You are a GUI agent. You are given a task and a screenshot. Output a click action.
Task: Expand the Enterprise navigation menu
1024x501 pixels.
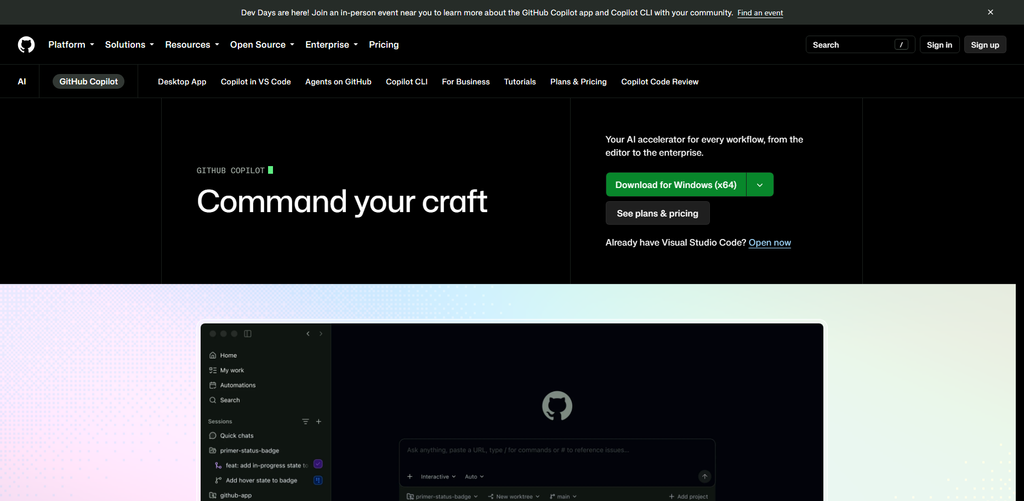tap(332, 44)
